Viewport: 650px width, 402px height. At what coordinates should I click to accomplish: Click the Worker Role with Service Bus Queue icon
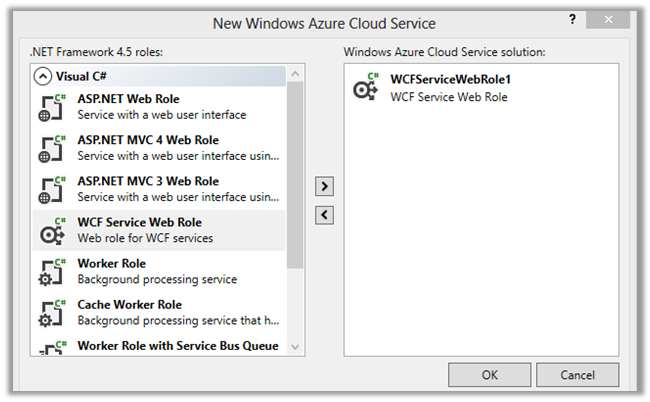tap(52, 348)
